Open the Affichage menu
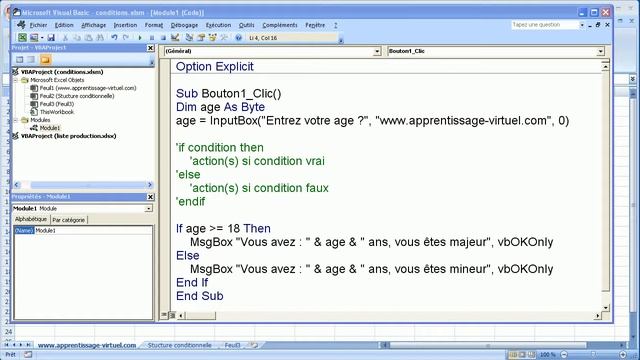Viewport: 640px width, 360px height. click(93, 25)
